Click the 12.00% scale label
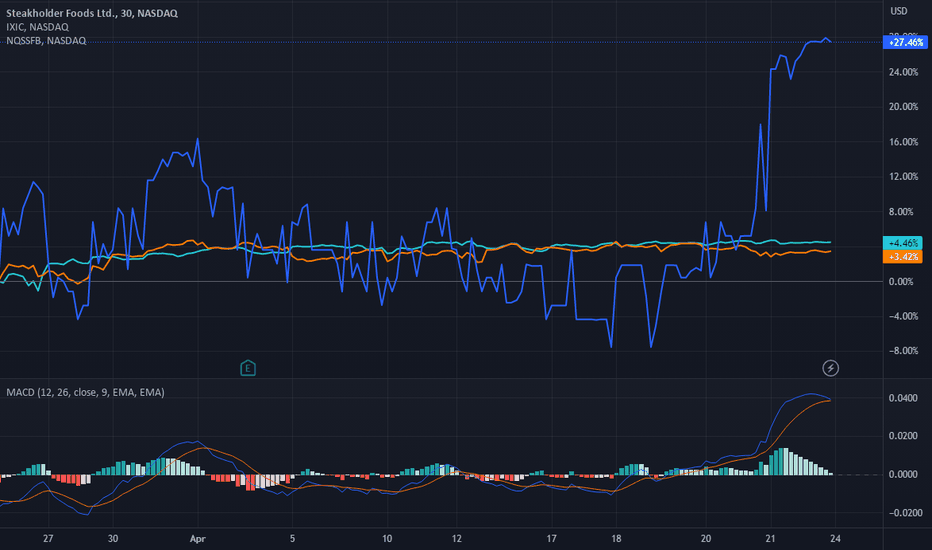This screenshot has height=550, width=932. point(903,177)
